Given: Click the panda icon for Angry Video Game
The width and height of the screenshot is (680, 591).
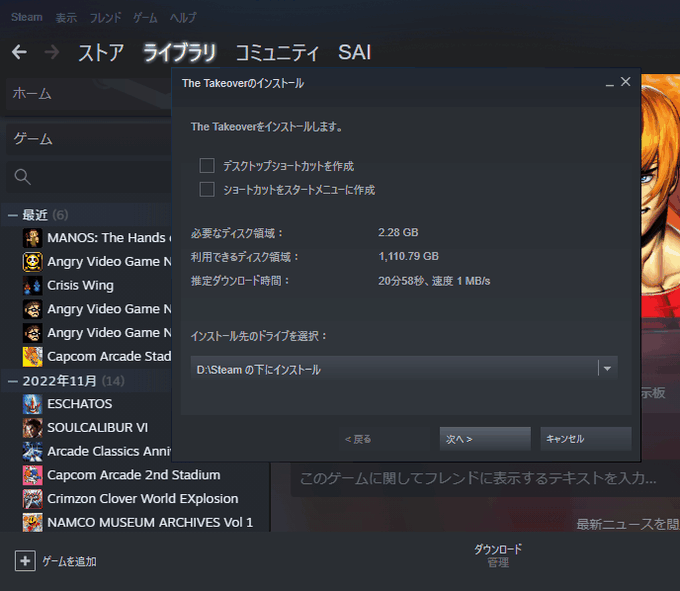Looking at the screenshot, I should click(33, 261).
